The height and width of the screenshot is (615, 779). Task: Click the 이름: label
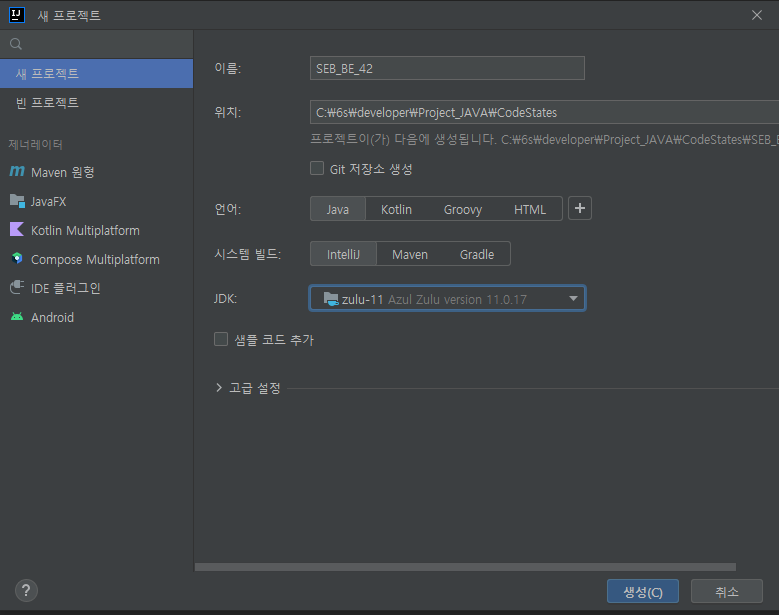(x=228, y=68)
